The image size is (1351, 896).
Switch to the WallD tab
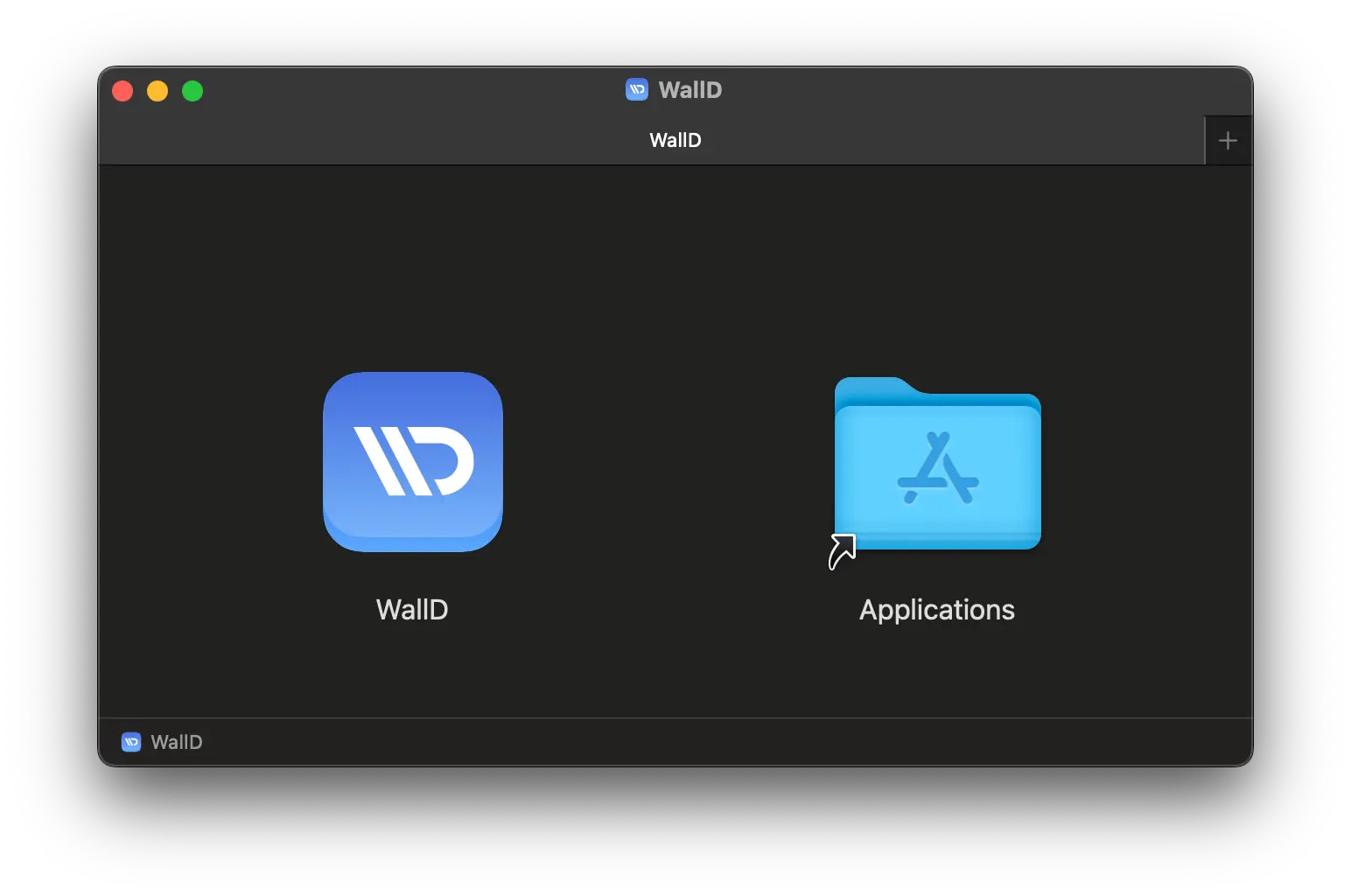675,140
